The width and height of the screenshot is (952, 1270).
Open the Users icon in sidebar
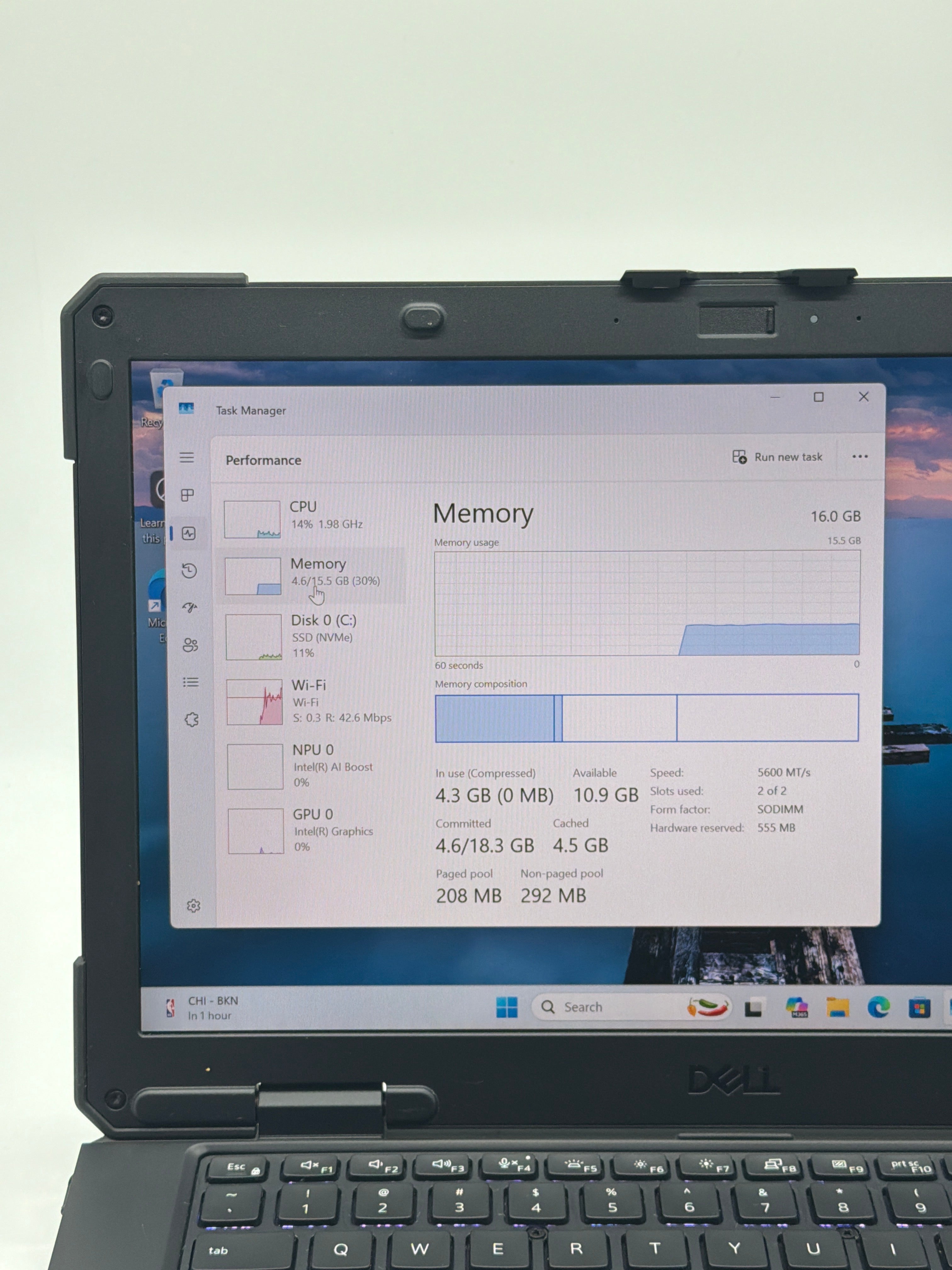pos(190,645)
